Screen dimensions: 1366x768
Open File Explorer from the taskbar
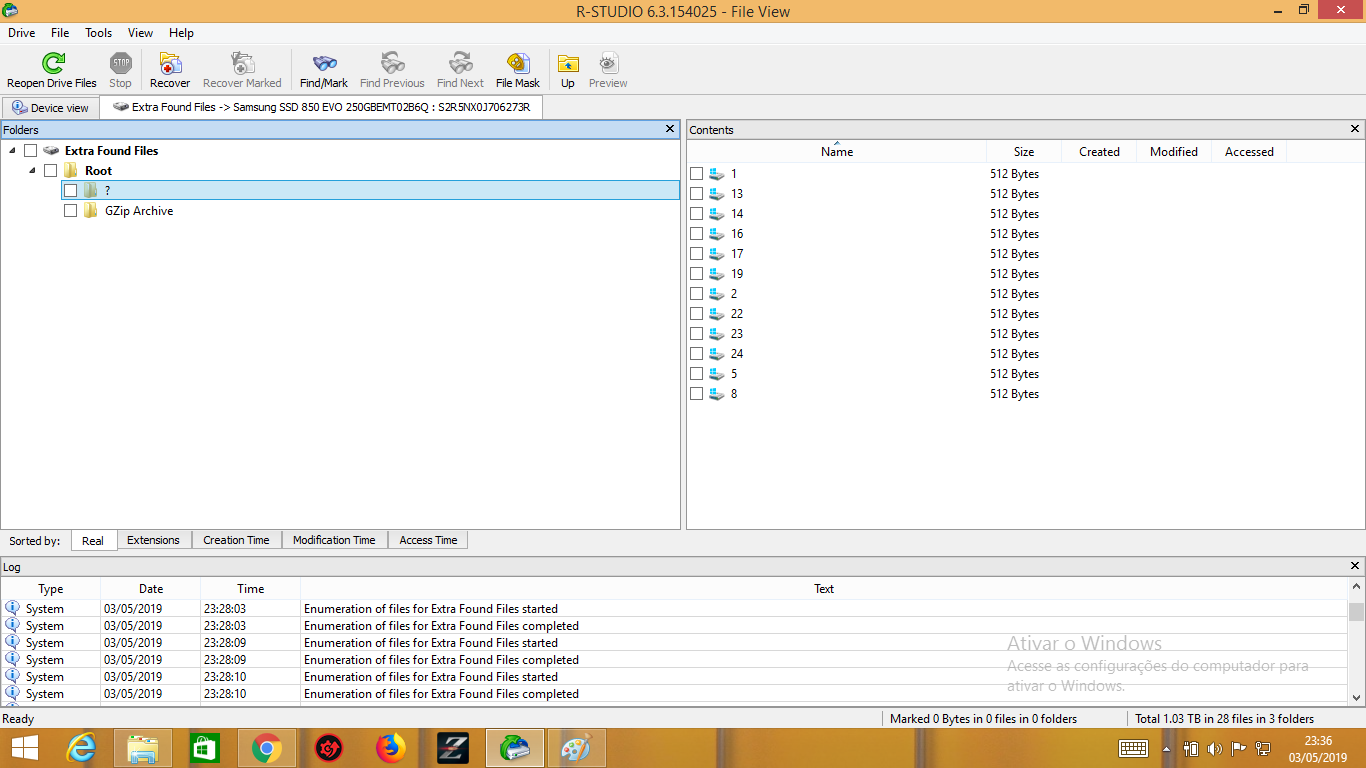[x=143, y=748]
